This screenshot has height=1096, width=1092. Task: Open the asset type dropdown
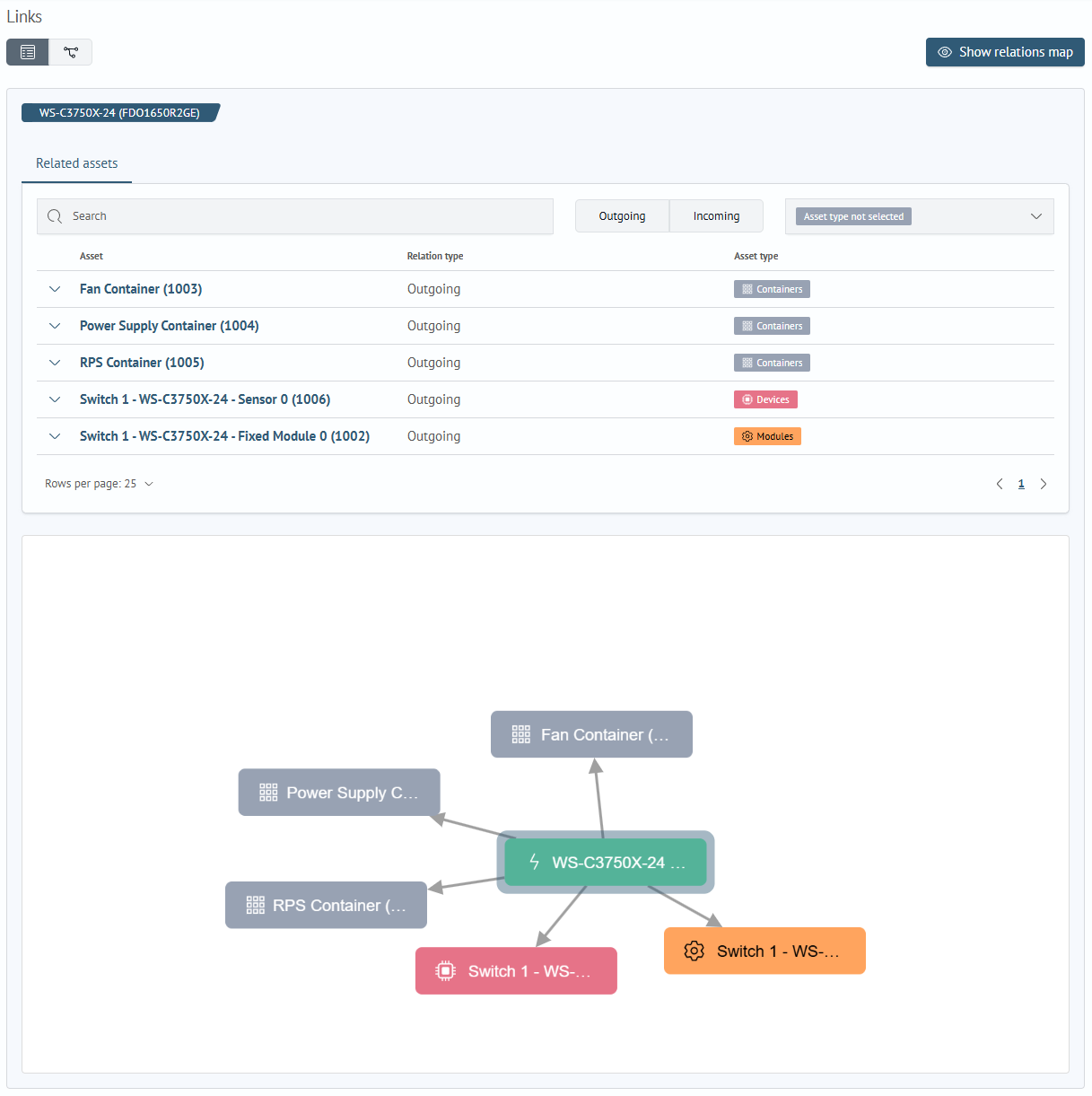[1035, 216]
